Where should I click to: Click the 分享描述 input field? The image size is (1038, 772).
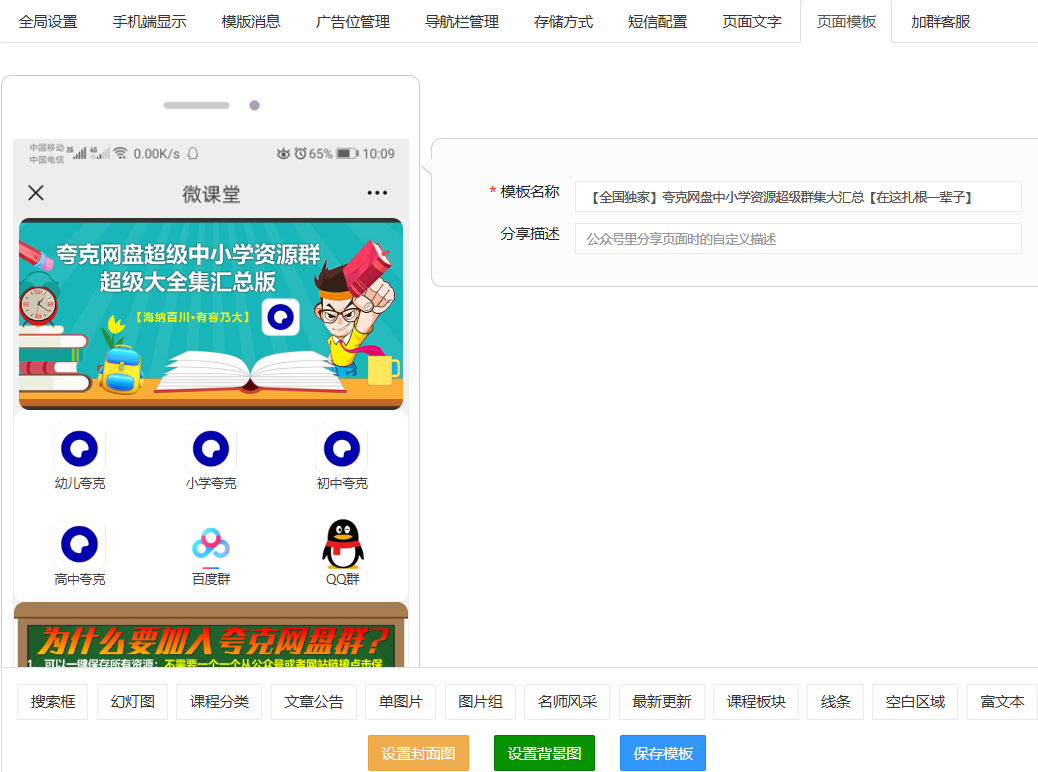pyautogui.click(x=797, y=239)
